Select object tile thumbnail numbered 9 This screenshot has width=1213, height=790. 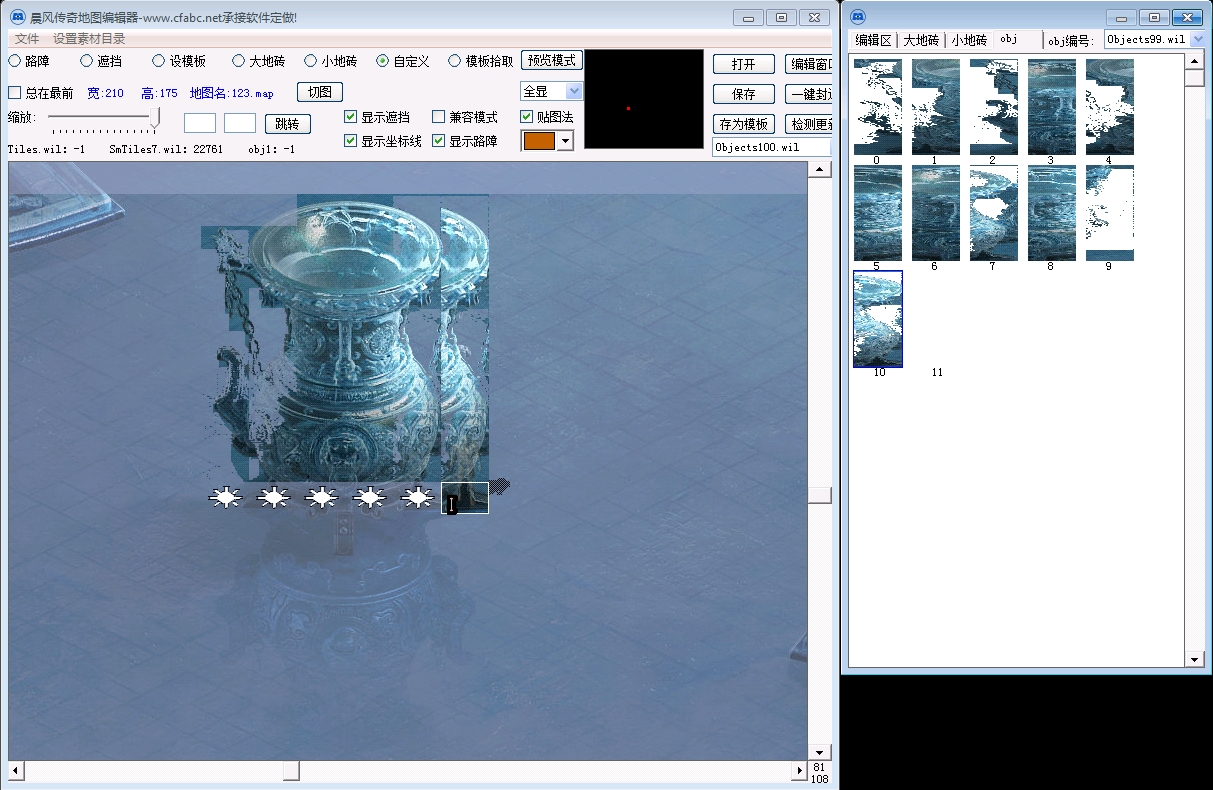[x=1110, y=213]
